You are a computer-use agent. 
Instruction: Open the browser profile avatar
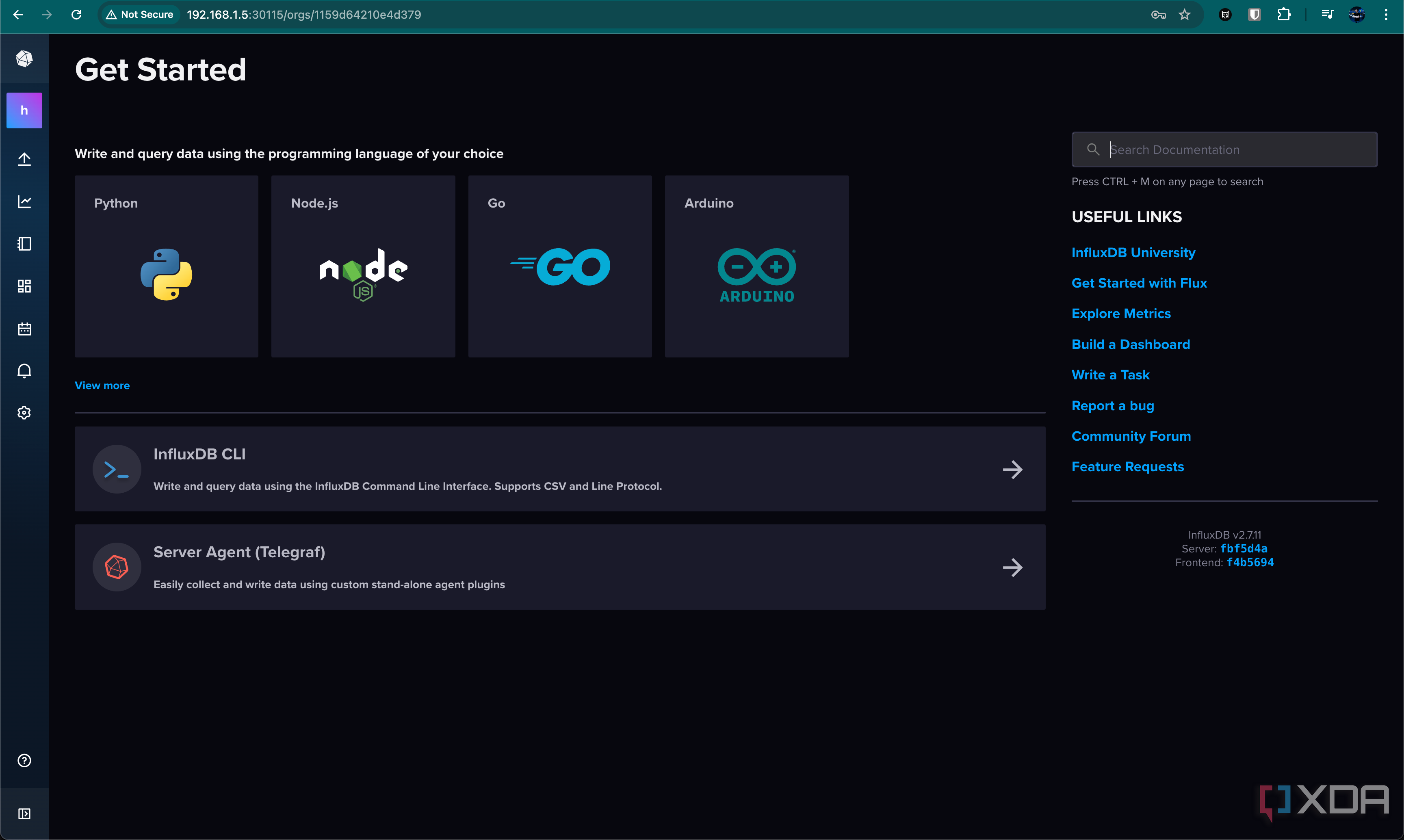click(x=1356, y=15)
